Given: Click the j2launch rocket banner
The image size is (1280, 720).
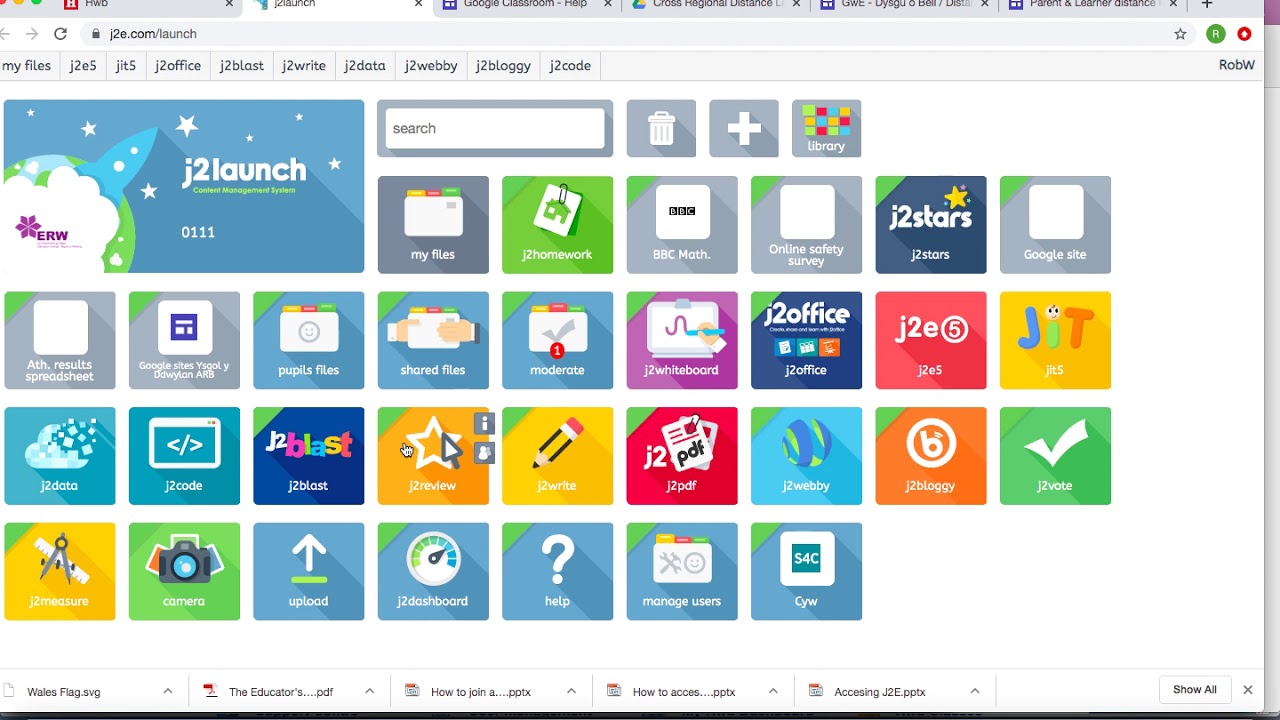Looking at the screenshot, I should pos(184,186).
